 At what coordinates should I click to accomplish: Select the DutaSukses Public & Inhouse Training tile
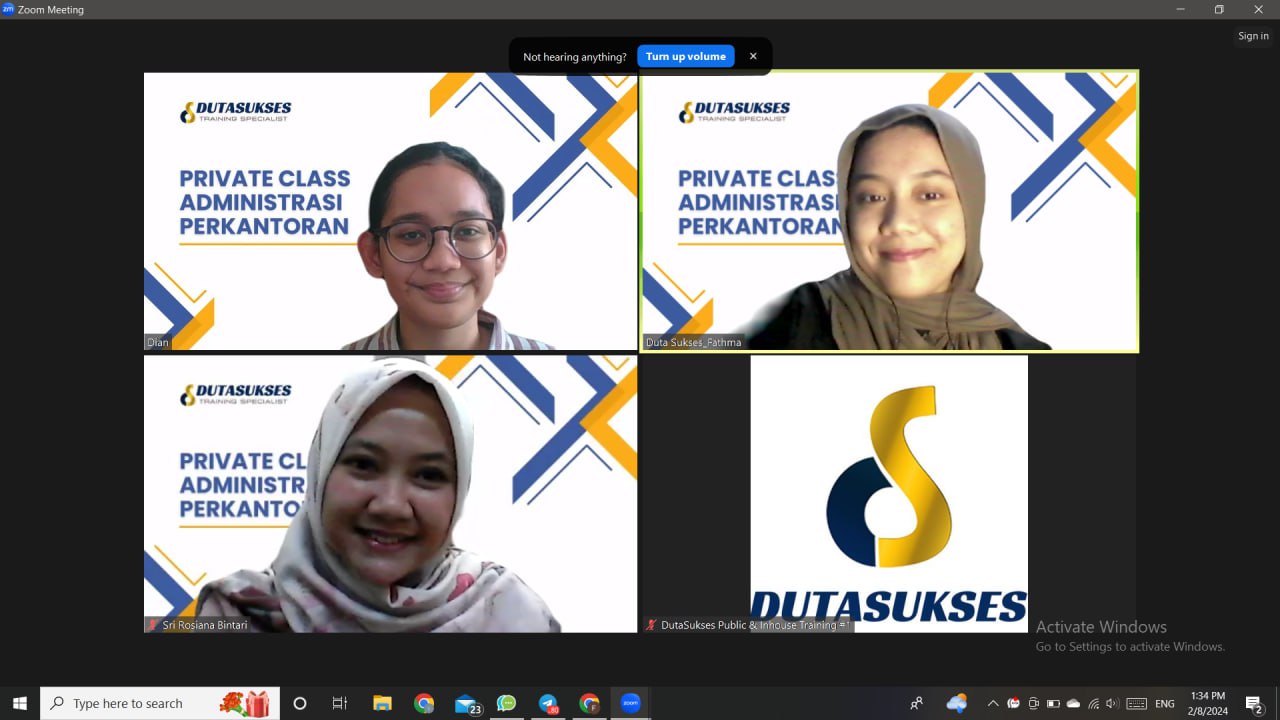pyautogui.click(x=889, y=494)
